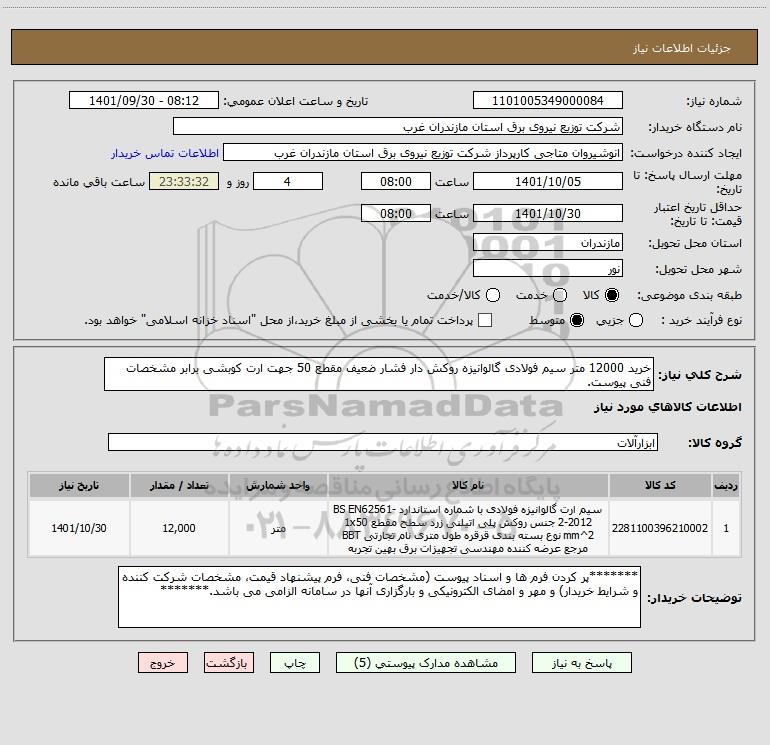Click the remaining time countdown 23:33:32
This screenshot has height=745, width=770.
tap(184, 181)
